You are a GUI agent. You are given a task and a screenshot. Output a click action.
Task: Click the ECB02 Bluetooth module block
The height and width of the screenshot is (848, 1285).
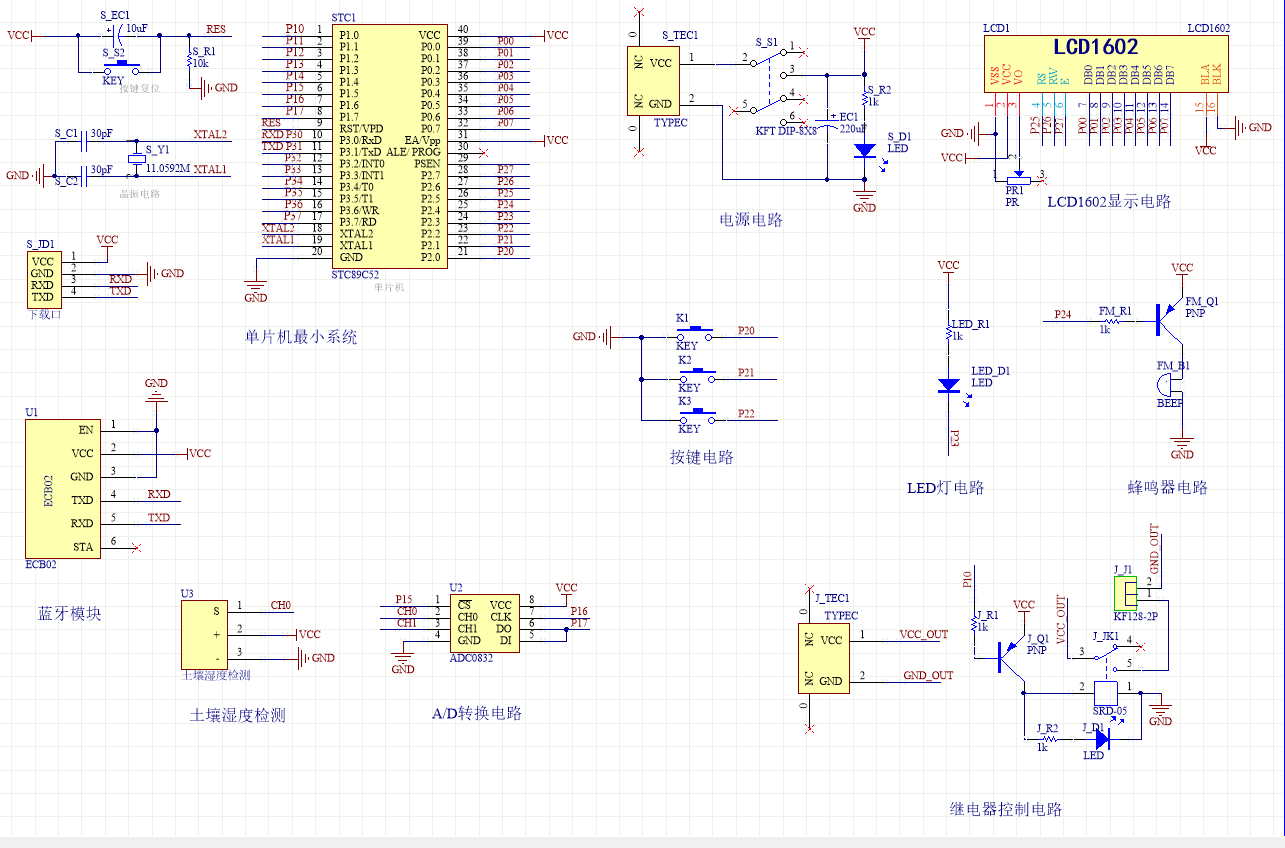[x=62, y=488]
